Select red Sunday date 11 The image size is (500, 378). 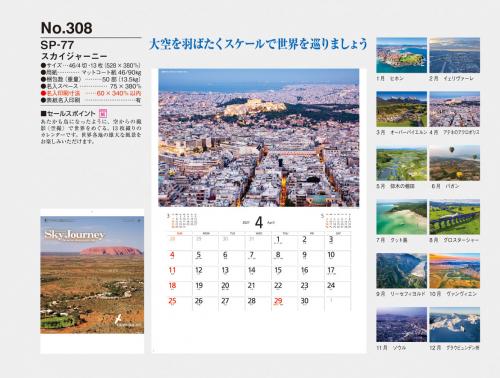(172, 270)
